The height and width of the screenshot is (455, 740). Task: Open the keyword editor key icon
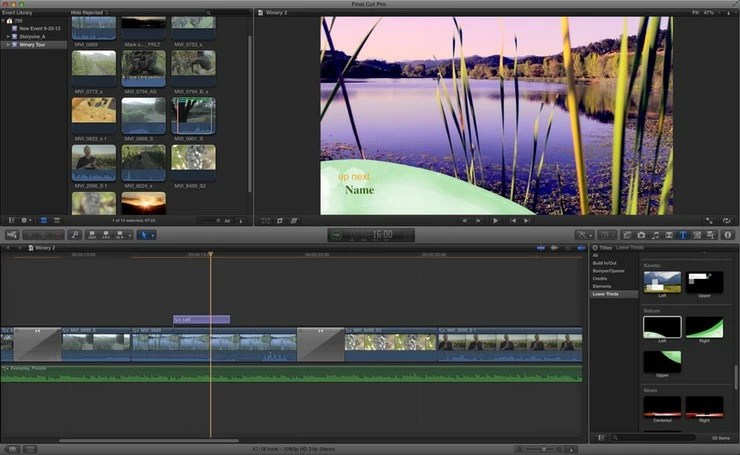pos(75,235)
